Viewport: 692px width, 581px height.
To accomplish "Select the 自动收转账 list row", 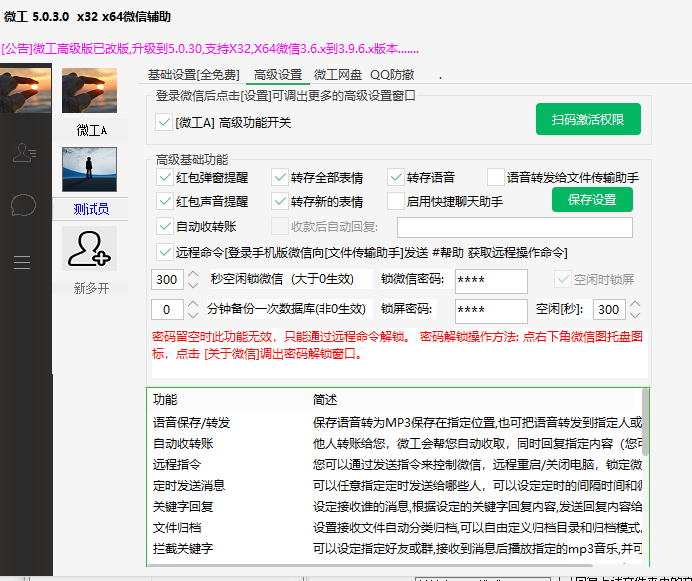I will pyautogui.click(x=395, y=443).
